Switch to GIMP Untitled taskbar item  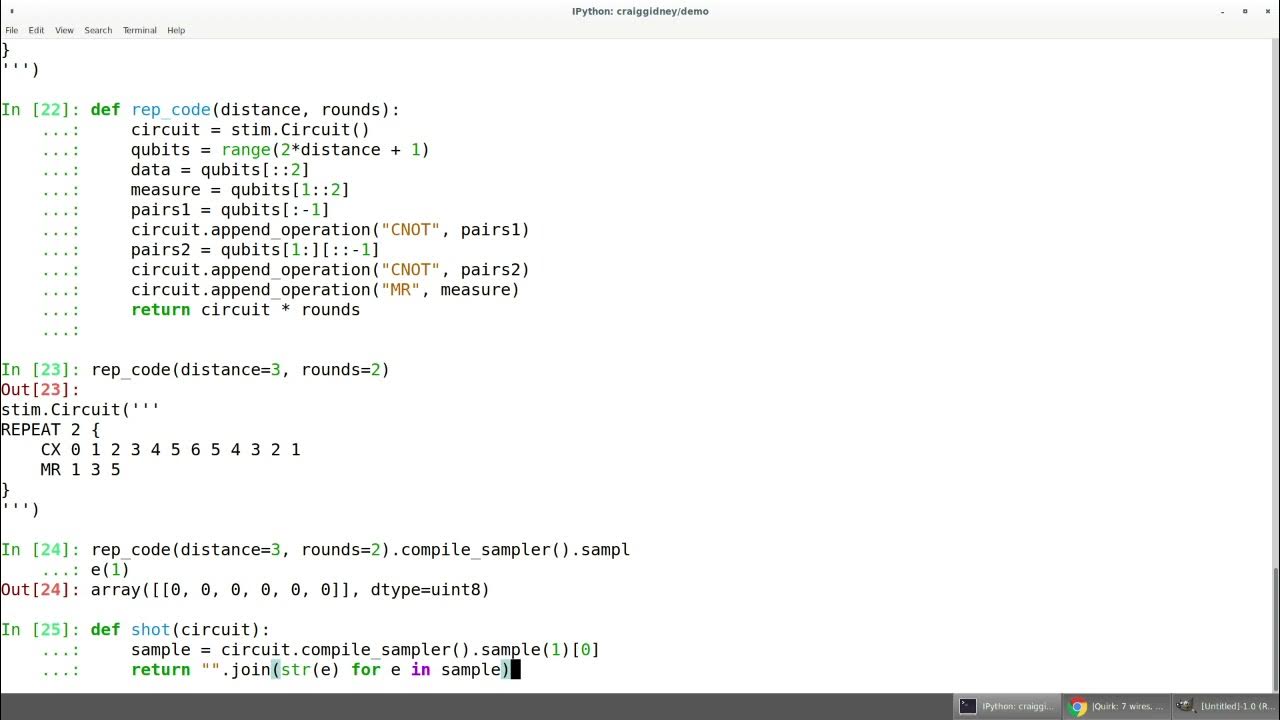[1224, 706]
